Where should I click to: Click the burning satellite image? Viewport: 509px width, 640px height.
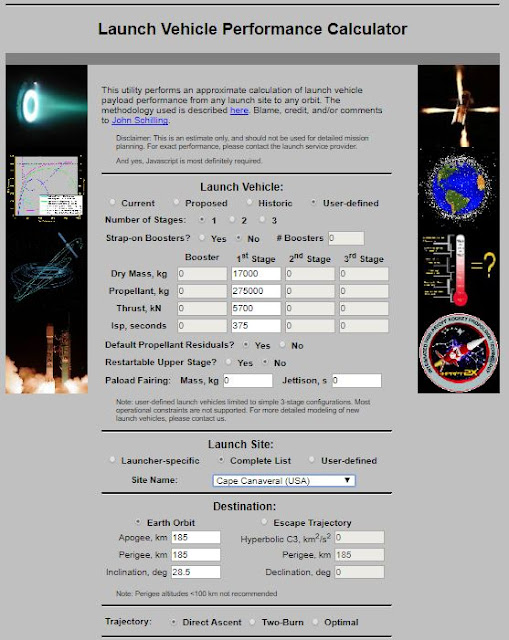[x=459, y=106]
